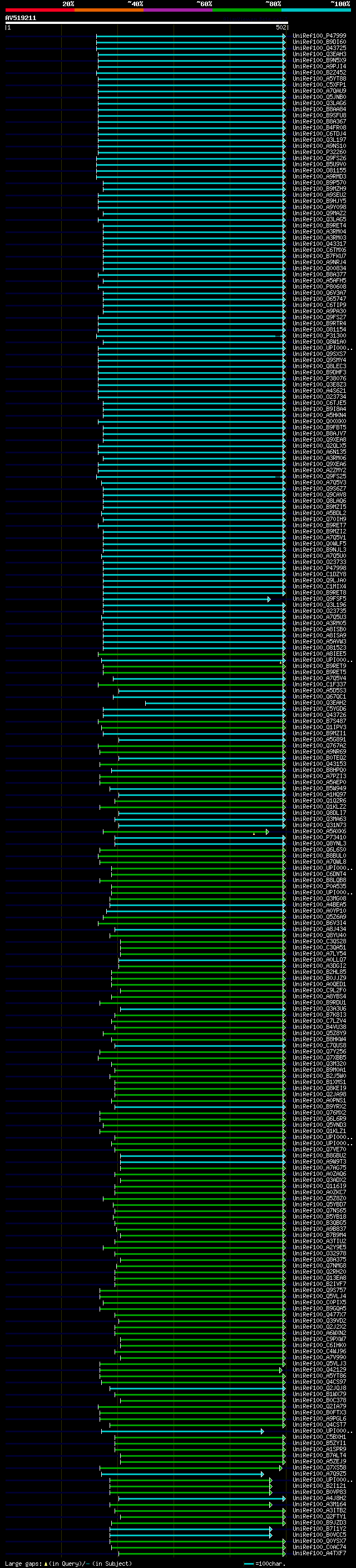The width and height of the screenshot is (356, 1568).
Task: Select hit label UniRef100_Q5JNB0
Action: 319,97
